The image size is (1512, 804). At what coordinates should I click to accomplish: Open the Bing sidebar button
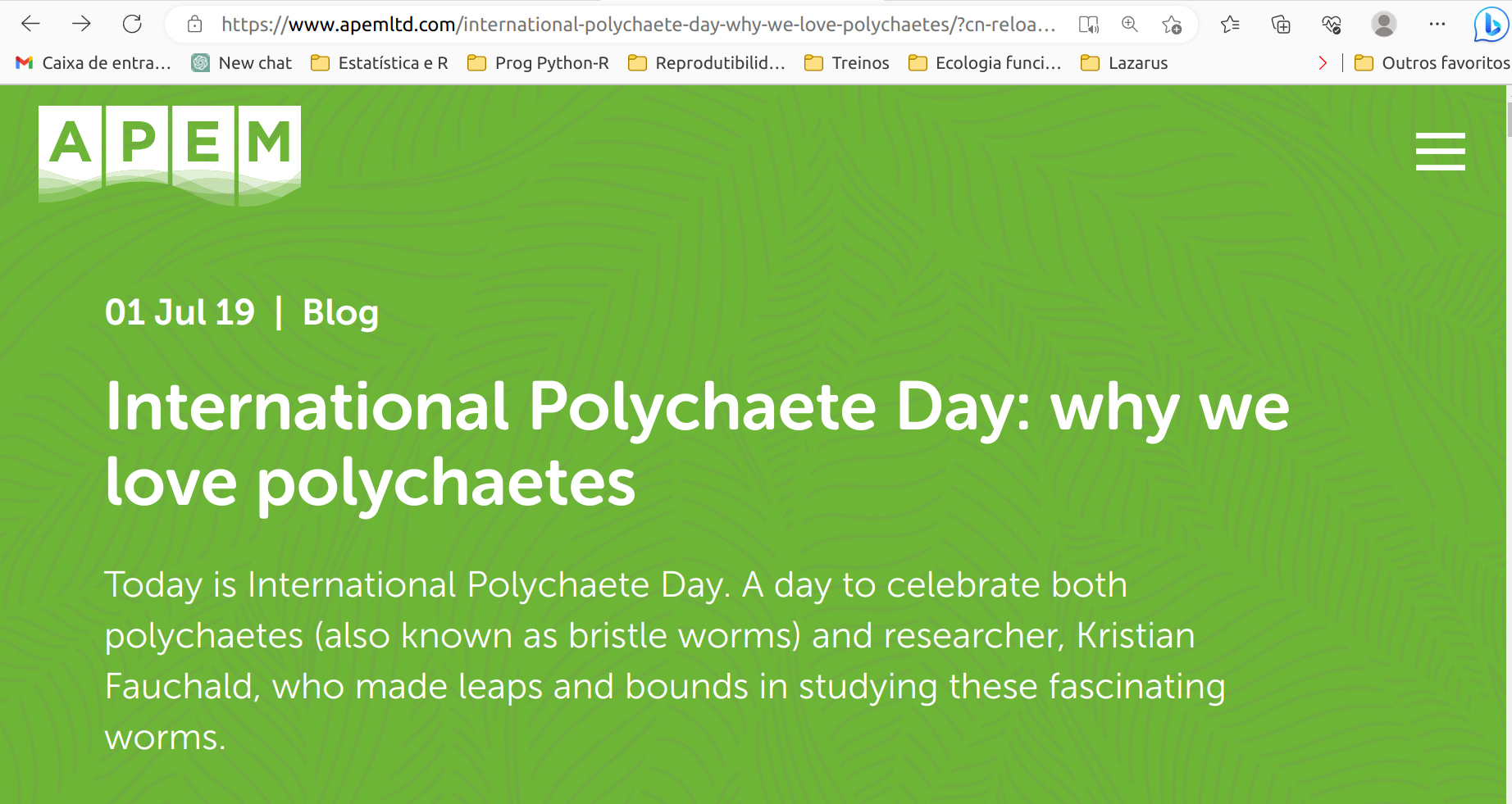(x=1490, y=25)
